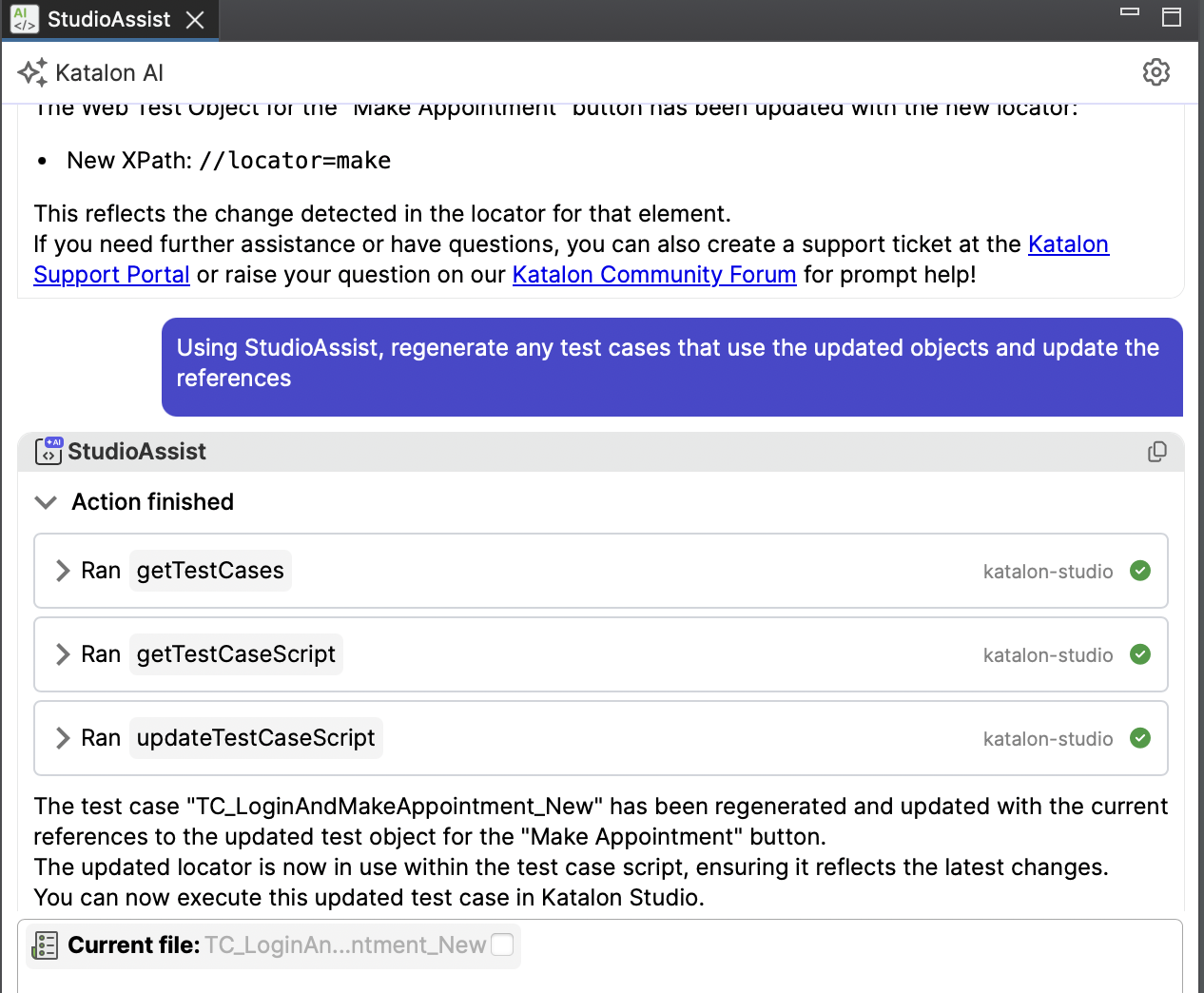The width and height of the screenshot is (1204, 993).
Task: Expand the Ran updateTestCaseScript entry
Action: point(61,738)
